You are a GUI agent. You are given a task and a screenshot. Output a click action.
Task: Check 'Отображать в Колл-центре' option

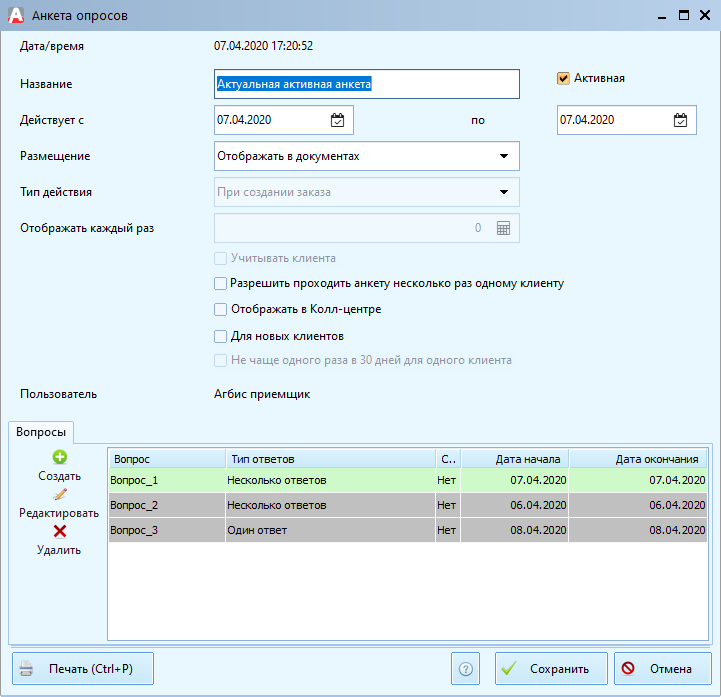pos(220,309)
